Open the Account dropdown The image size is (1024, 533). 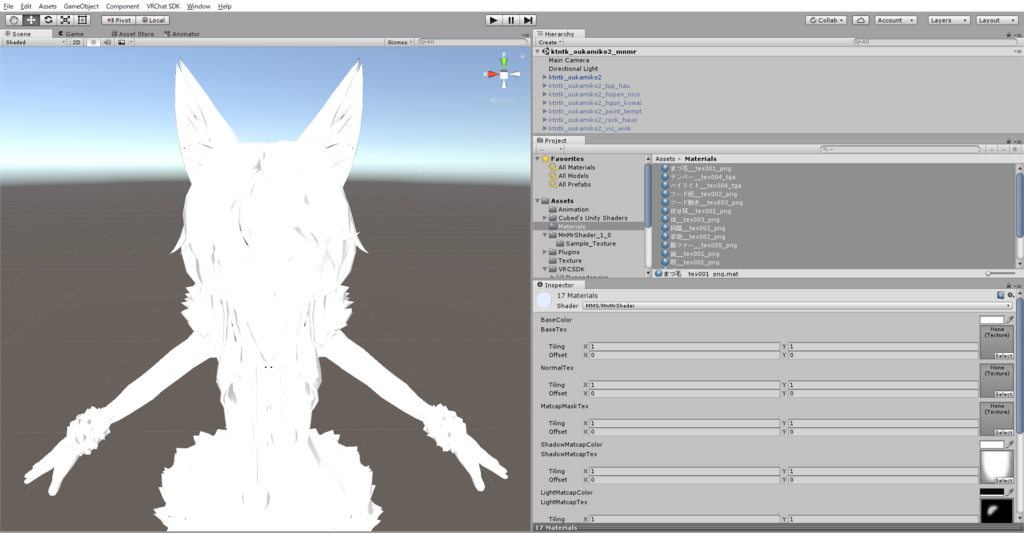tap(896, 20)
